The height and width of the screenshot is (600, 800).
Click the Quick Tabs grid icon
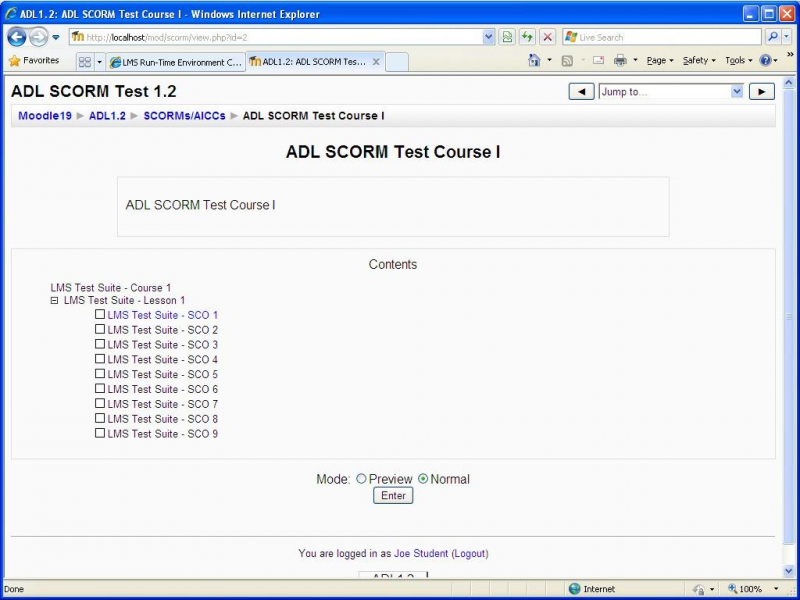[85, 62]
